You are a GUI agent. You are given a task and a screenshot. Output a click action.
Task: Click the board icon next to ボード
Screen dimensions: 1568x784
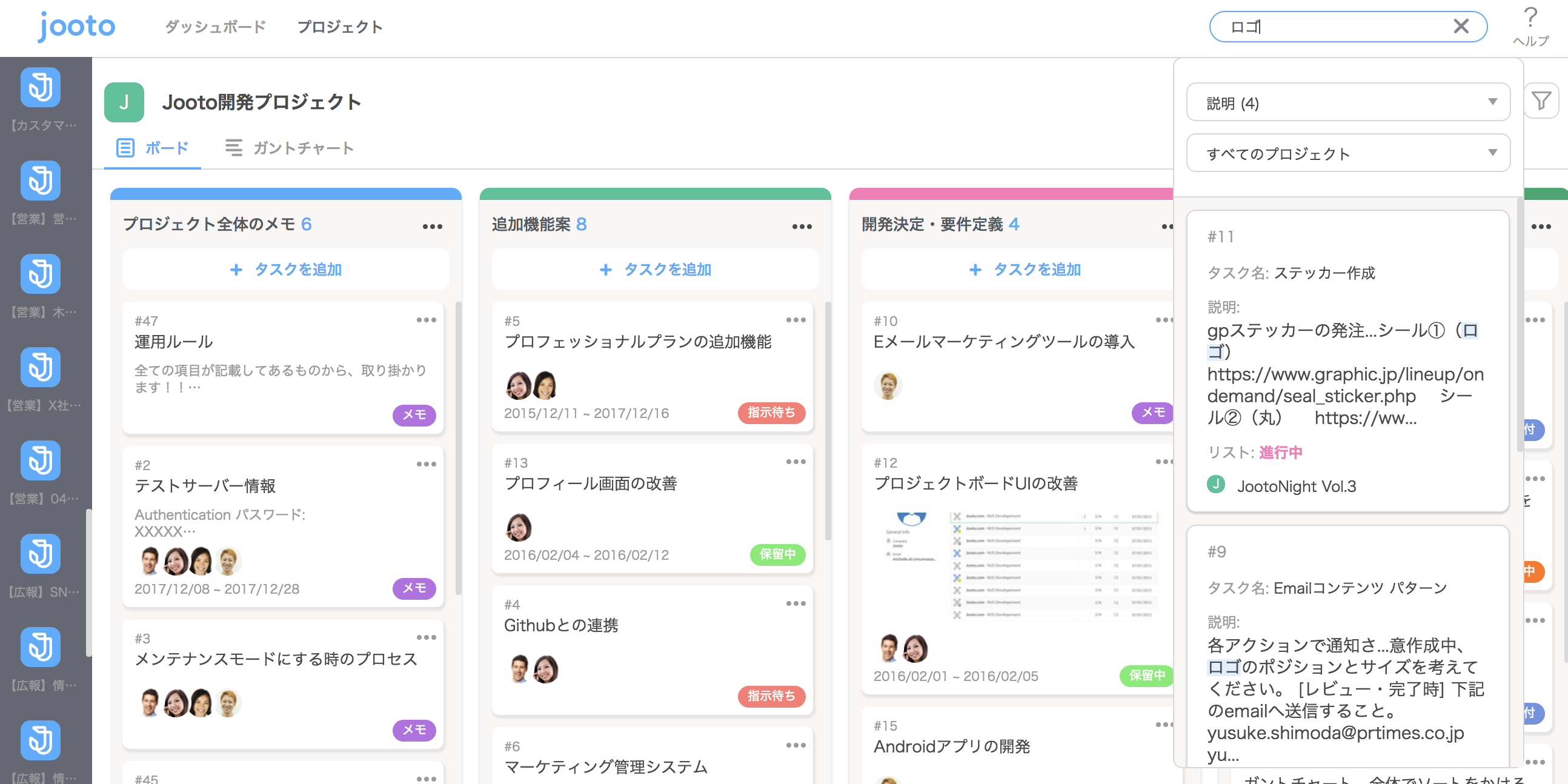click(125, 148)
